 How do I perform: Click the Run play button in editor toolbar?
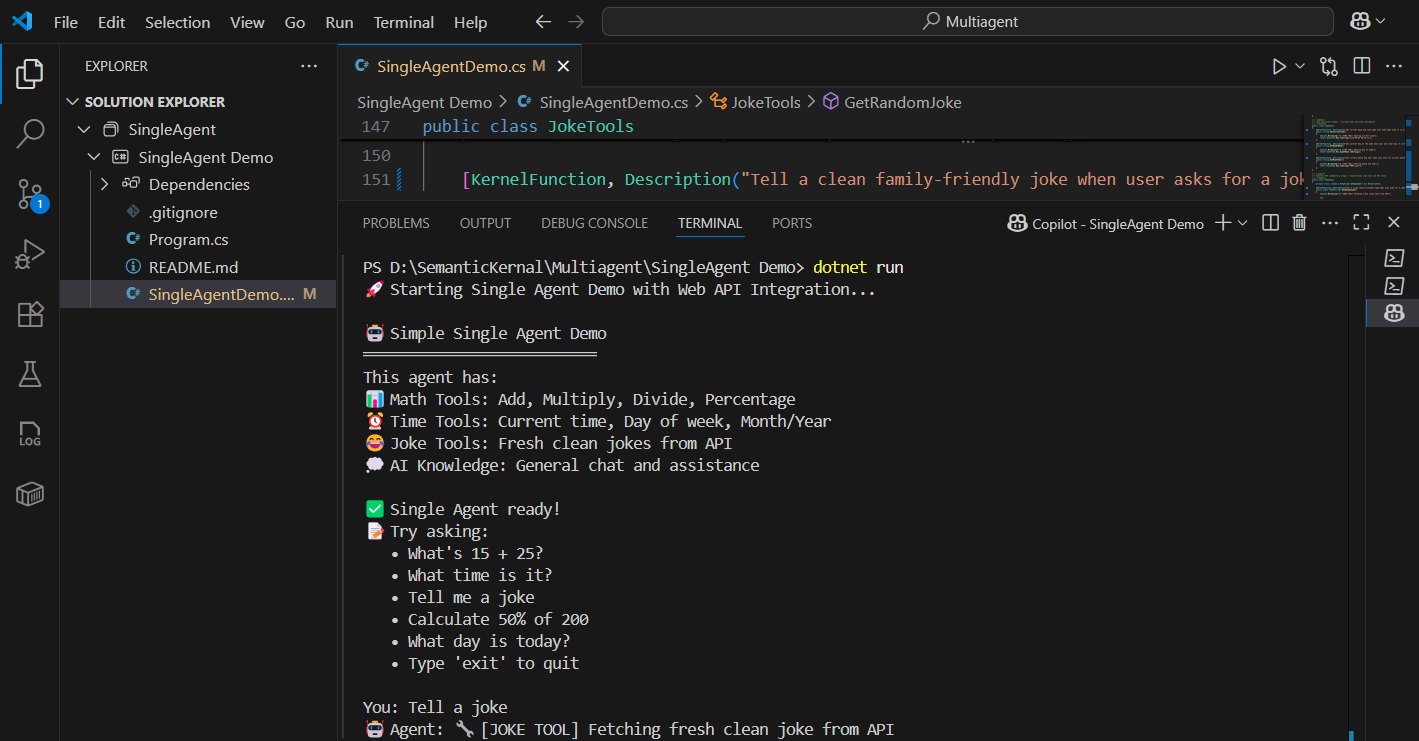(1278, 67)
